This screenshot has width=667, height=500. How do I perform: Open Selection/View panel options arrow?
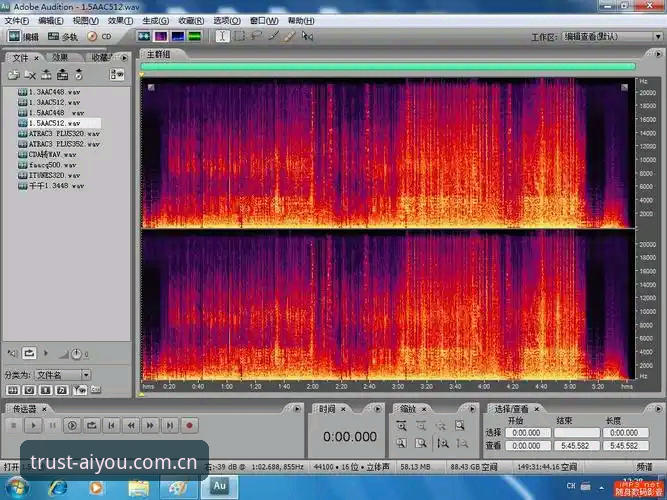coord(658,409)
